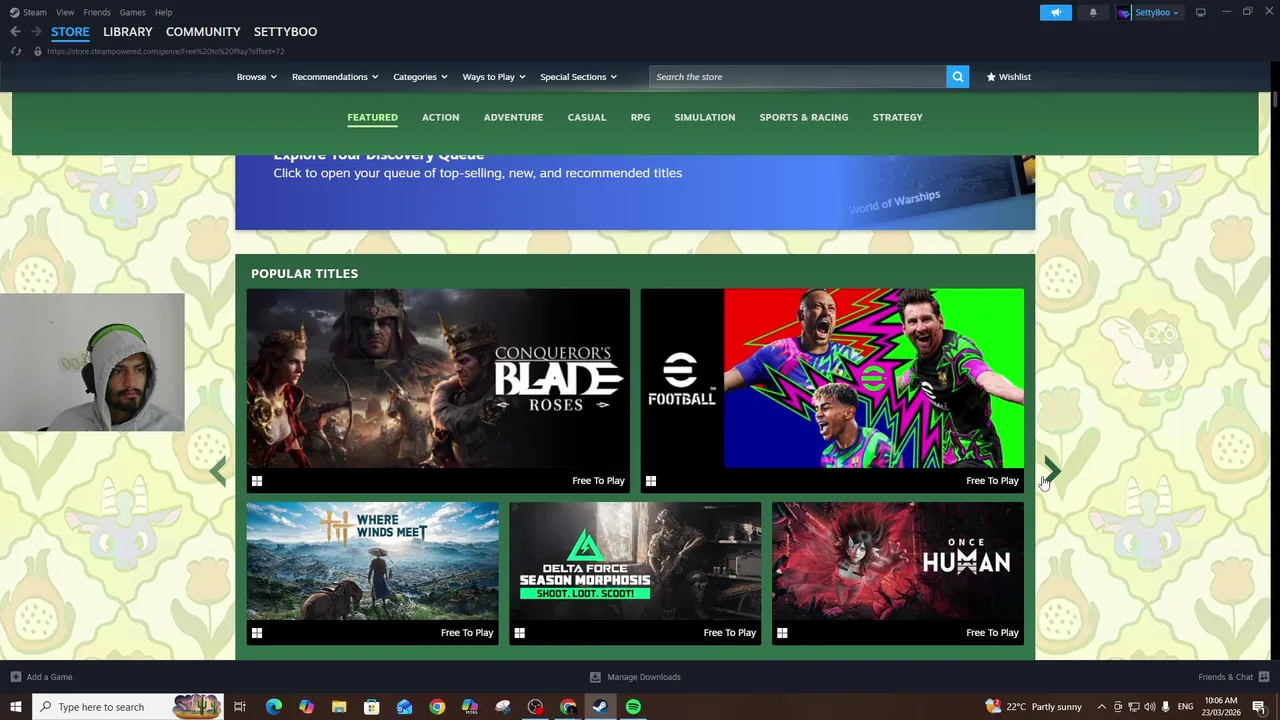This screenshot has height=720, width=1280.
Task: Select the STRATEGY genre tab
Action: [x=897, y=117]
